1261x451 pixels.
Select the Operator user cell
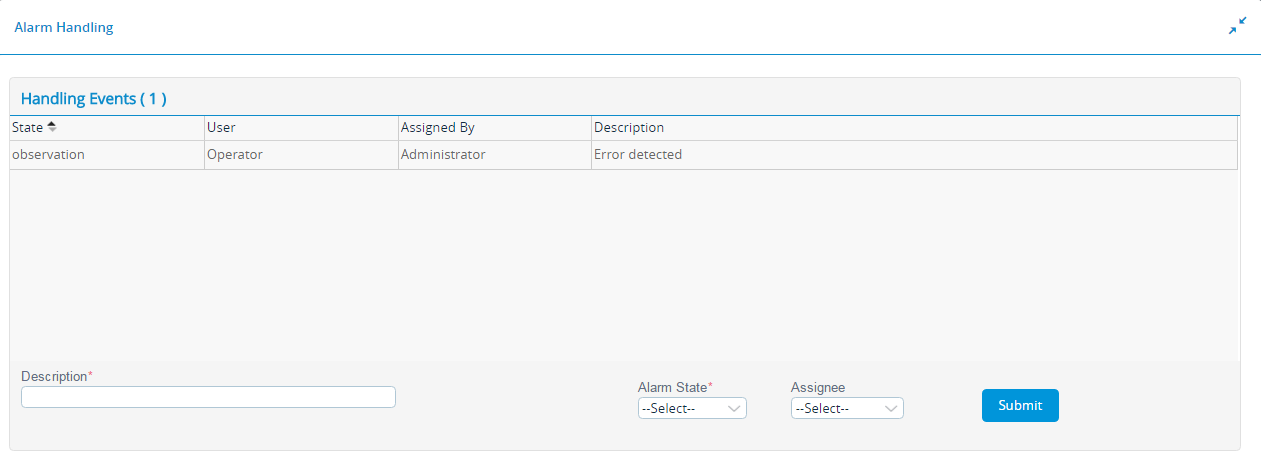[x=234, y=155]
